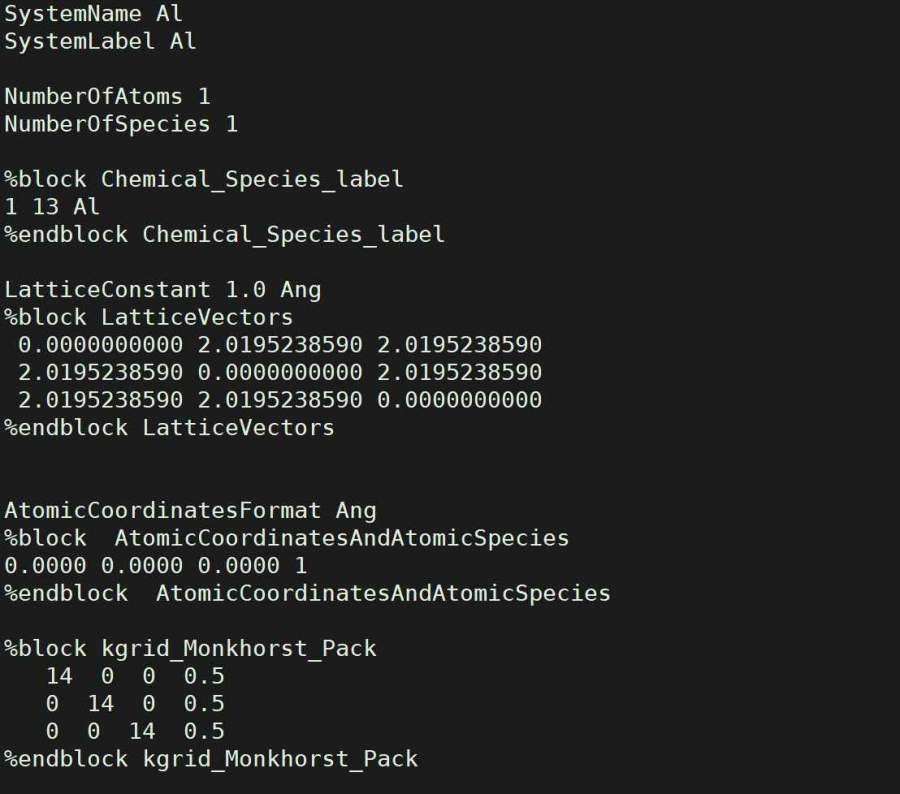This screenshot has width=900, height=794.
Task: Click the %block AtomicCoordinatesAndAtomicSpecies line
Action: pos(286,538)
